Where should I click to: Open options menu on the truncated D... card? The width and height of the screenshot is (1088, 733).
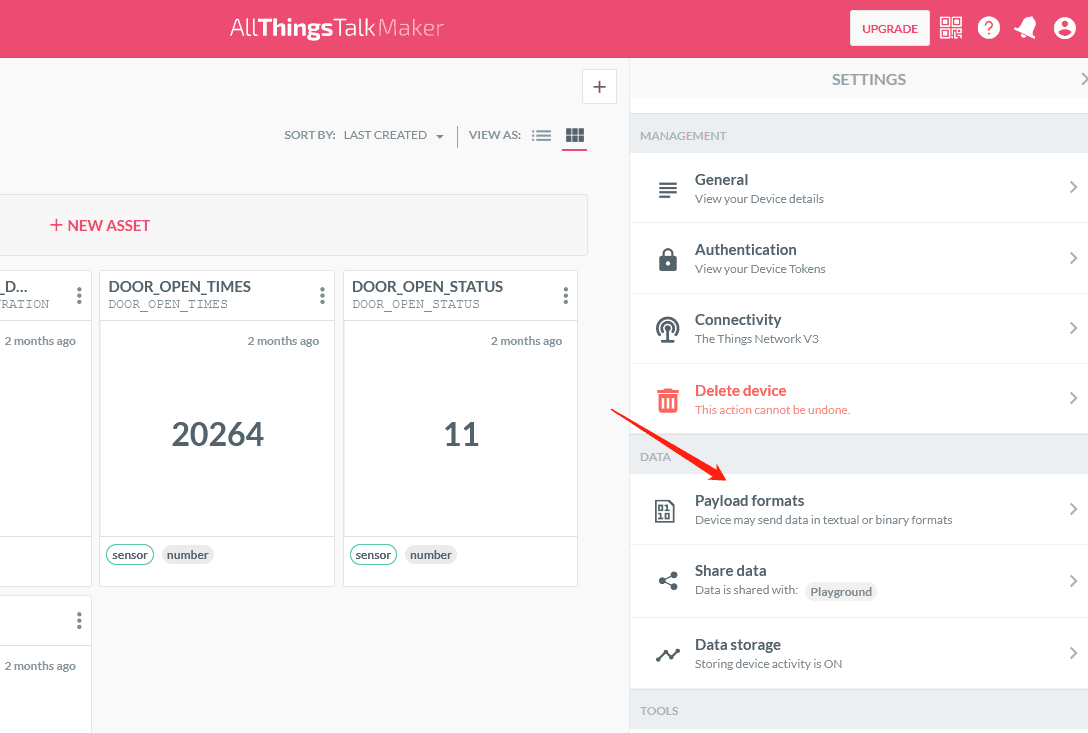click(x=79, y=296)
